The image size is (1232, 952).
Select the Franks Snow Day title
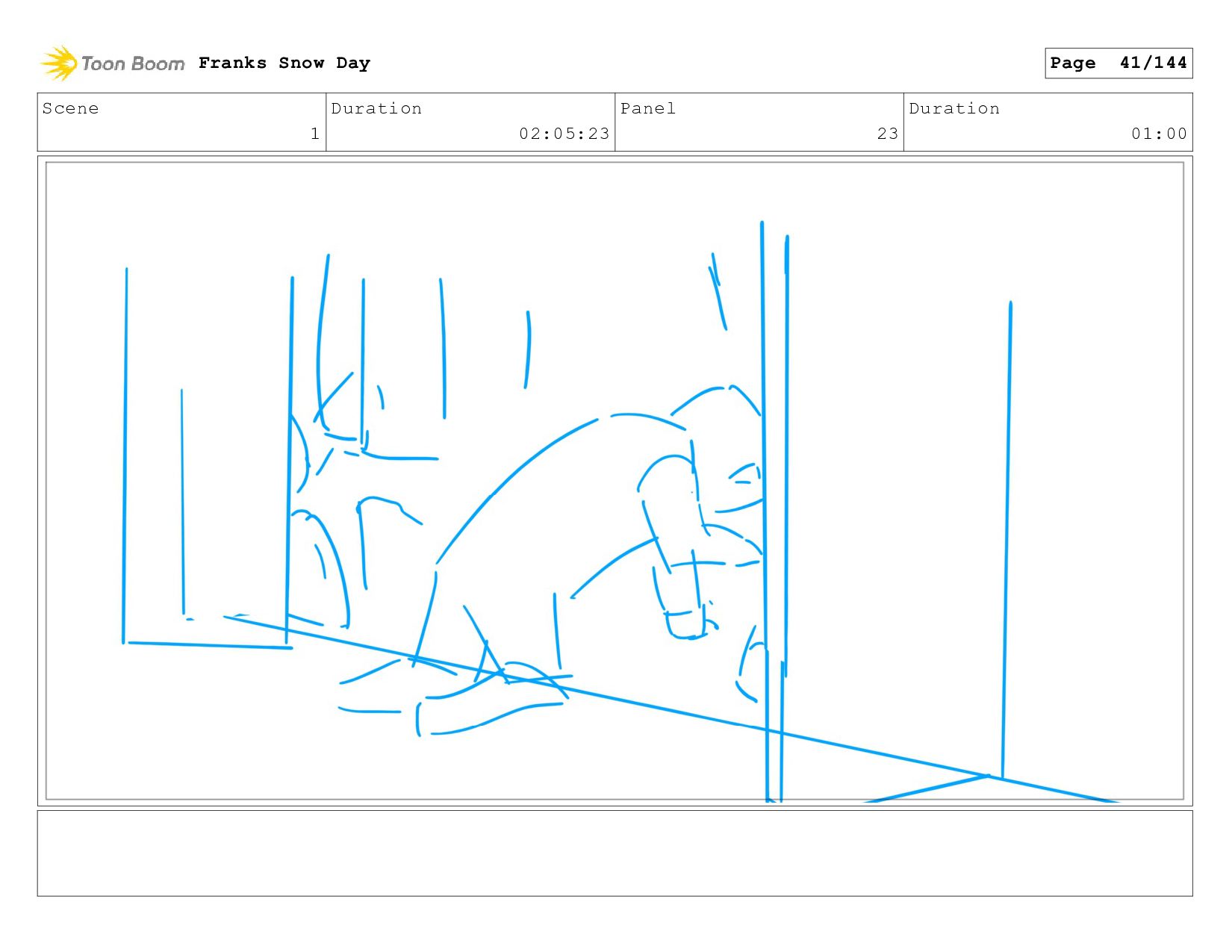284,63
